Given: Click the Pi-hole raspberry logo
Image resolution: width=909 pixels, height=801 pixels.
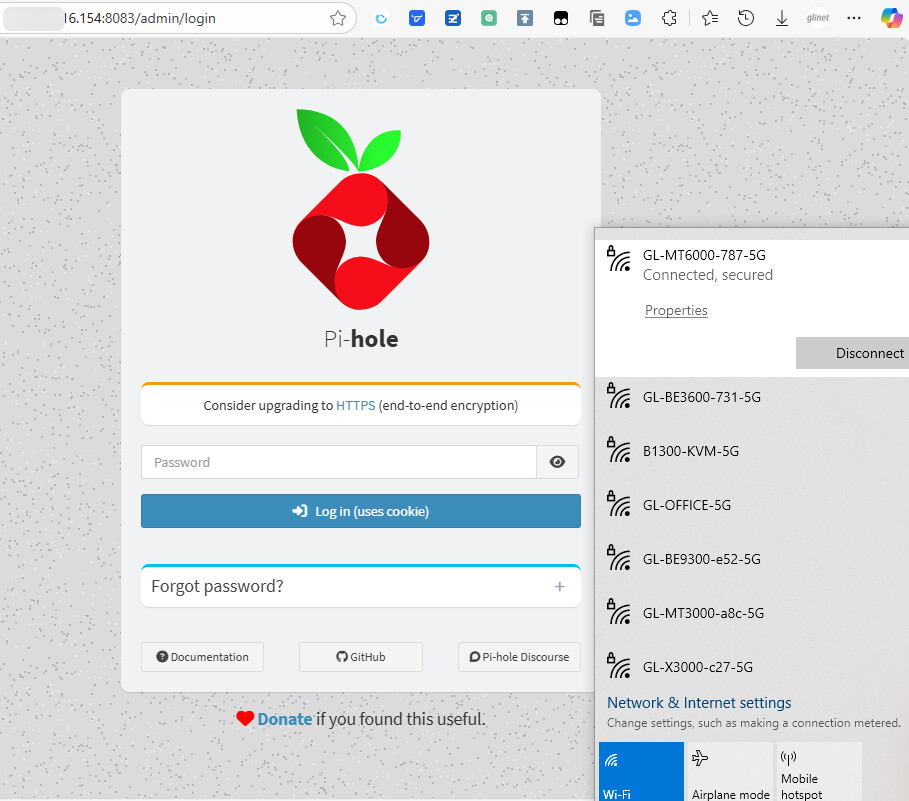Looking at the screenshot, I should (360, 210).
